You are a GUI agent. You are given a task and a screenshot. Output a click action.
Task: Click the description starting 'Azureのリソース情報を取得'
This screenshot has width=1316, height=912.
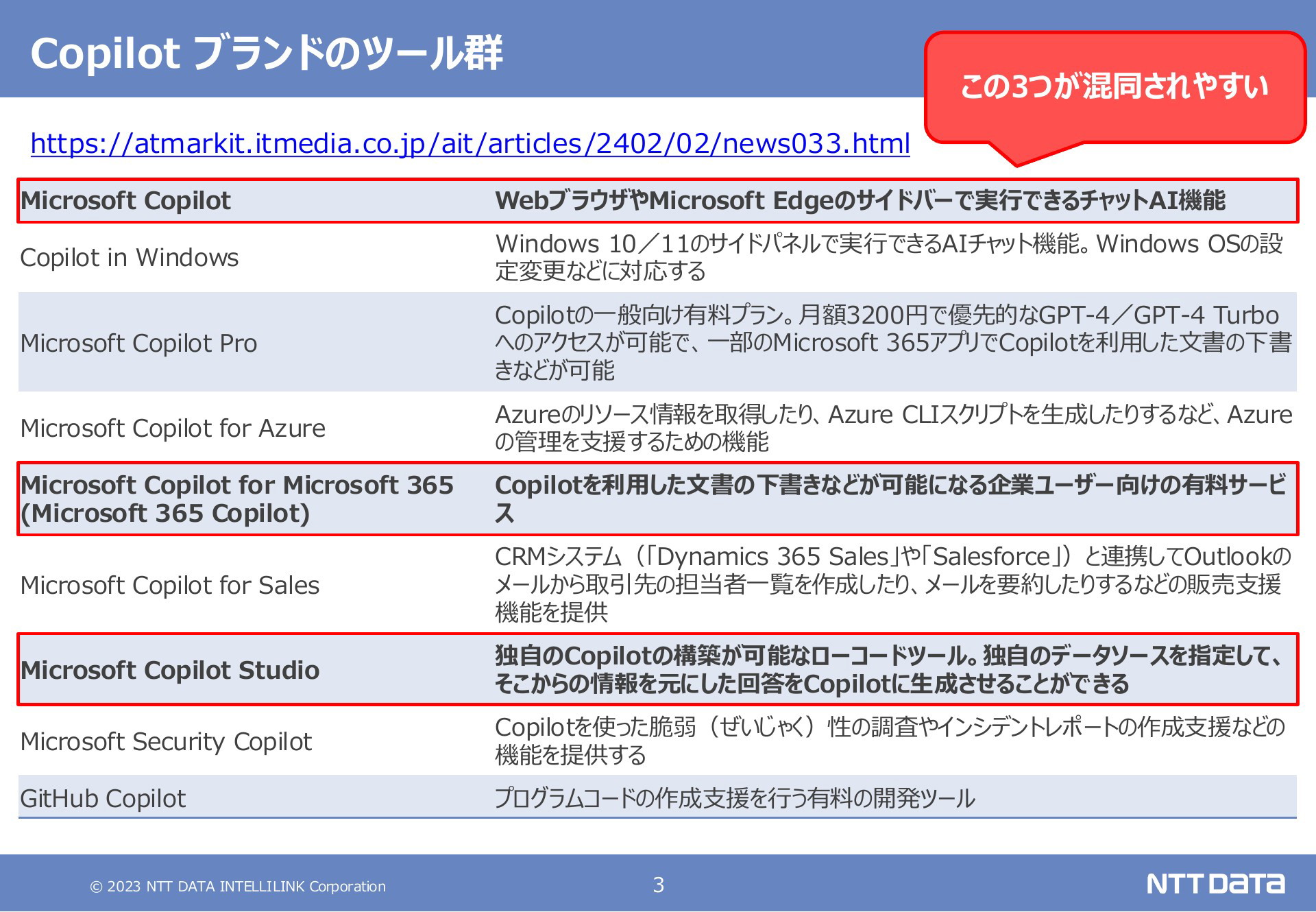(893, 428)
